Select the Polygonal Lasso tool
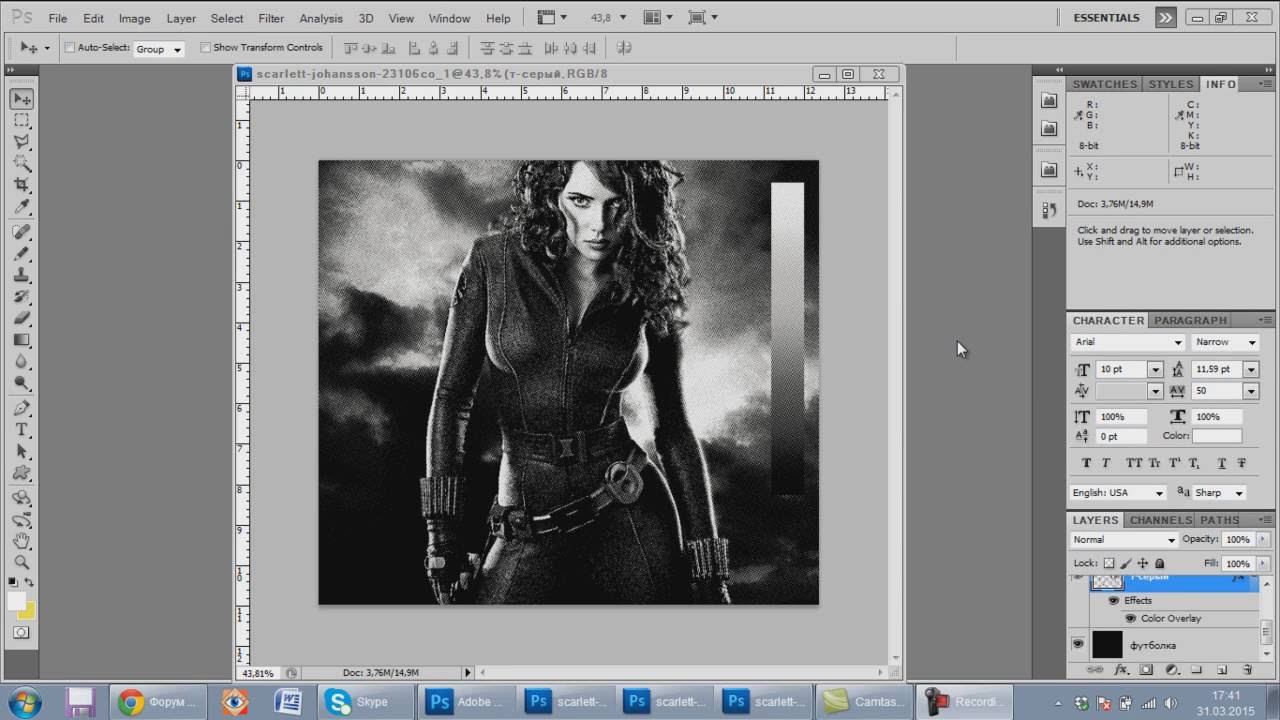 (x=22, y=142)
